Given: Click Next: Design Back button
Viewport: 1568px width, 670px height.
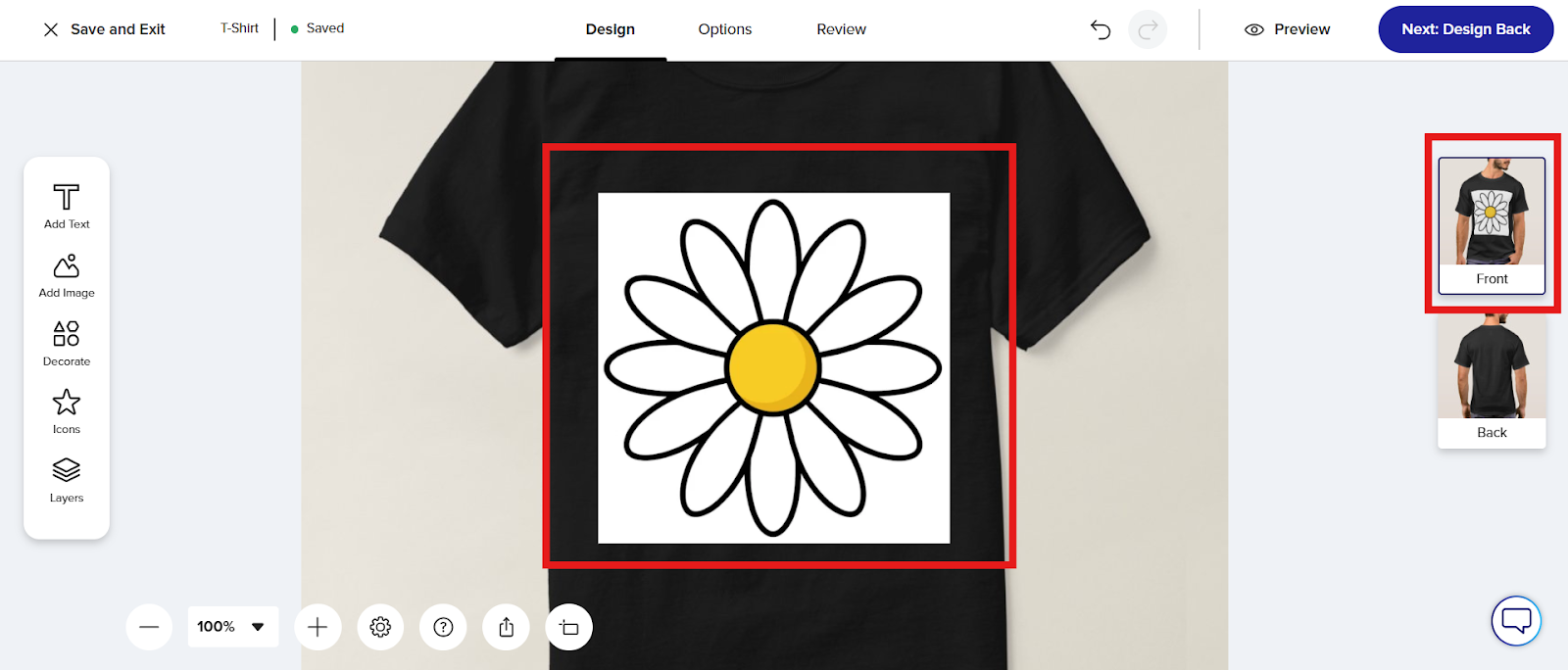Looking at the screenshot, I should pos(1465,29).
